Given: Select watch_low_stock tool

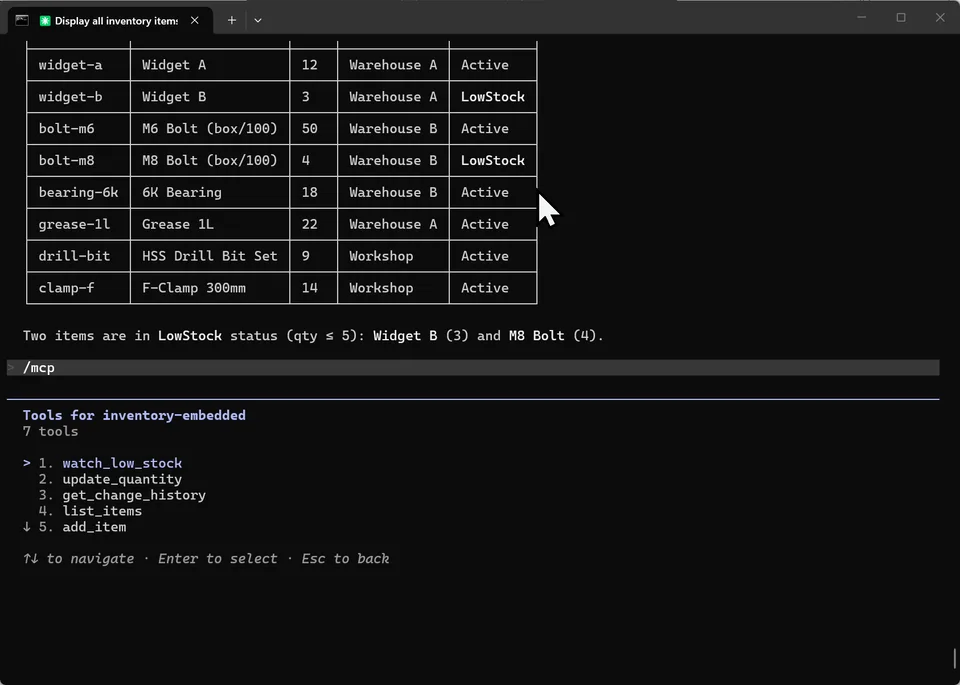Looking at the screenshot, I should (x=122, y=463).
